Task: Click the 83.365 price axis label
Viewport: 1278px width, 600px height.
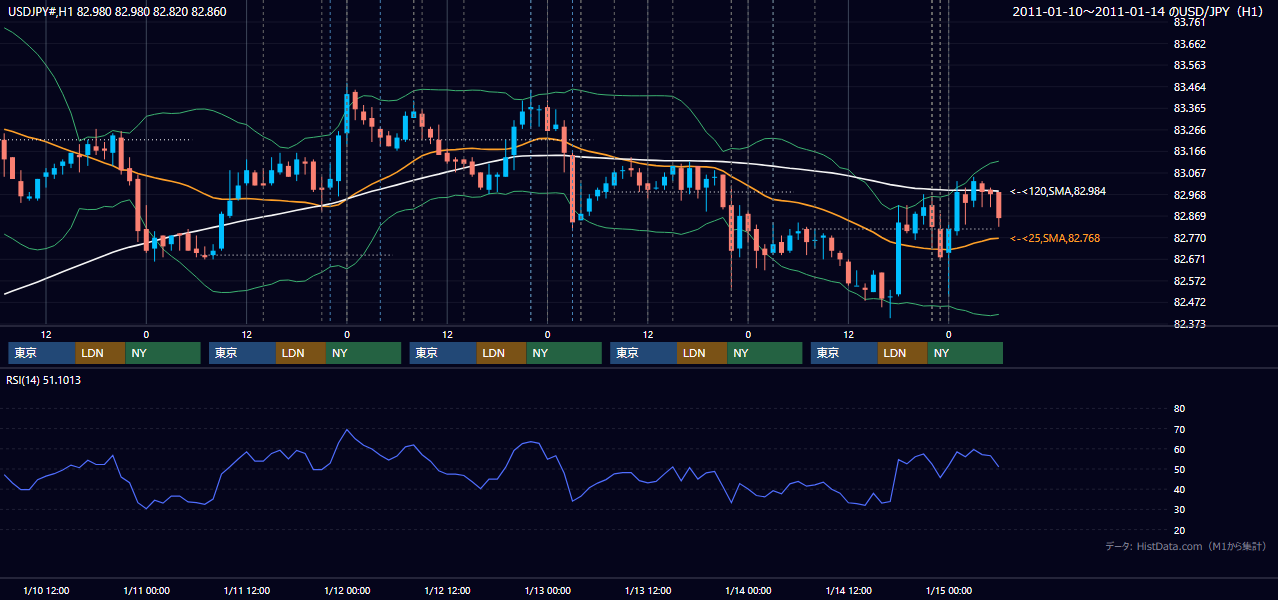Action: click(x=1190, y=108)
